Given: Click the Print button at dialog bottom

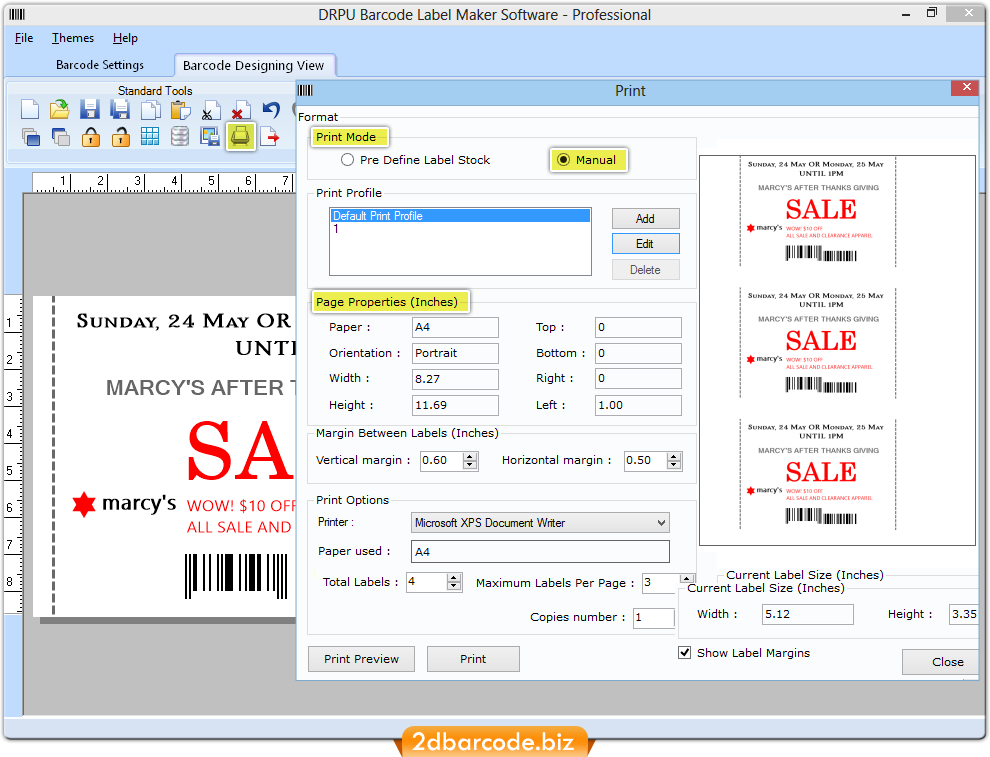Looking at the screenshot, I should 473,659.
